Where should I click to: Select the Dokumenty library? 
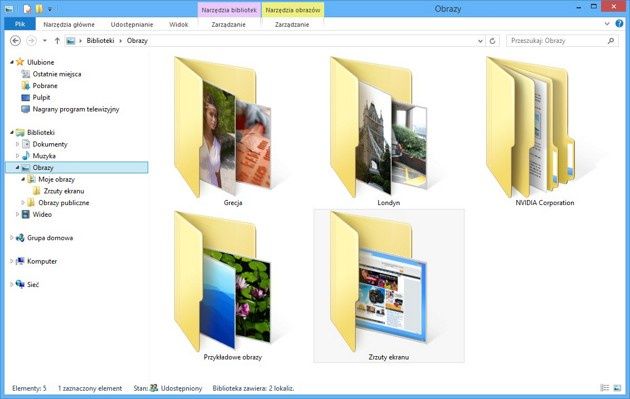[50, 144]
